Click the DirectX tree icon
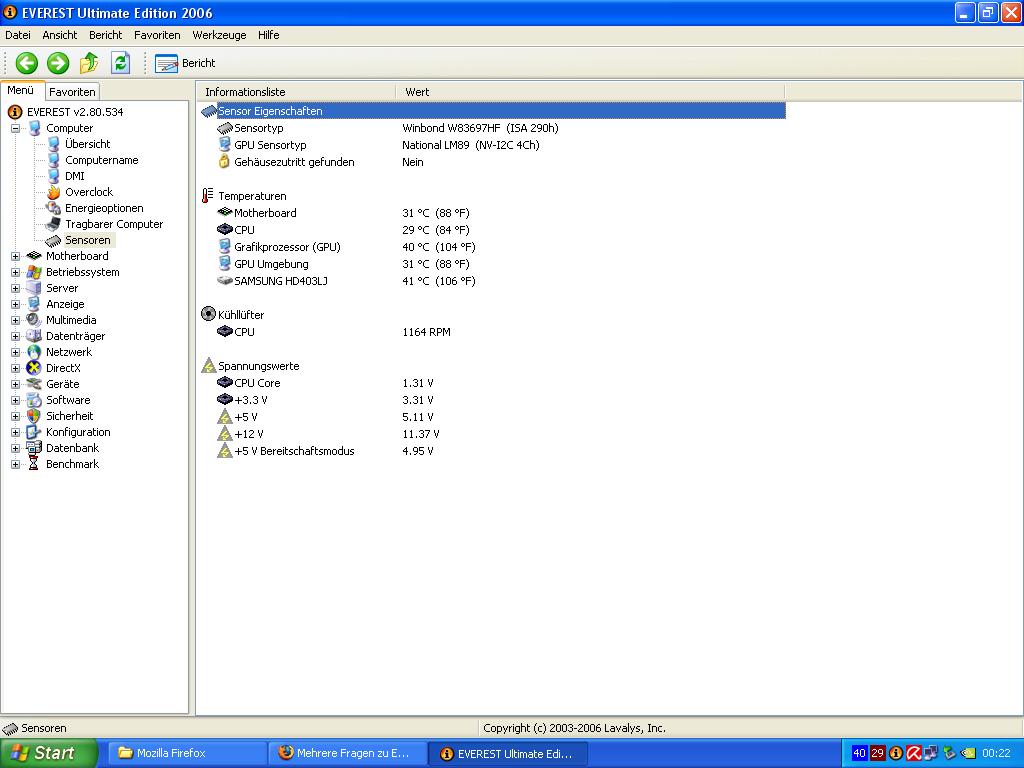Viewport: 1024px width, 768px height. 34,368
